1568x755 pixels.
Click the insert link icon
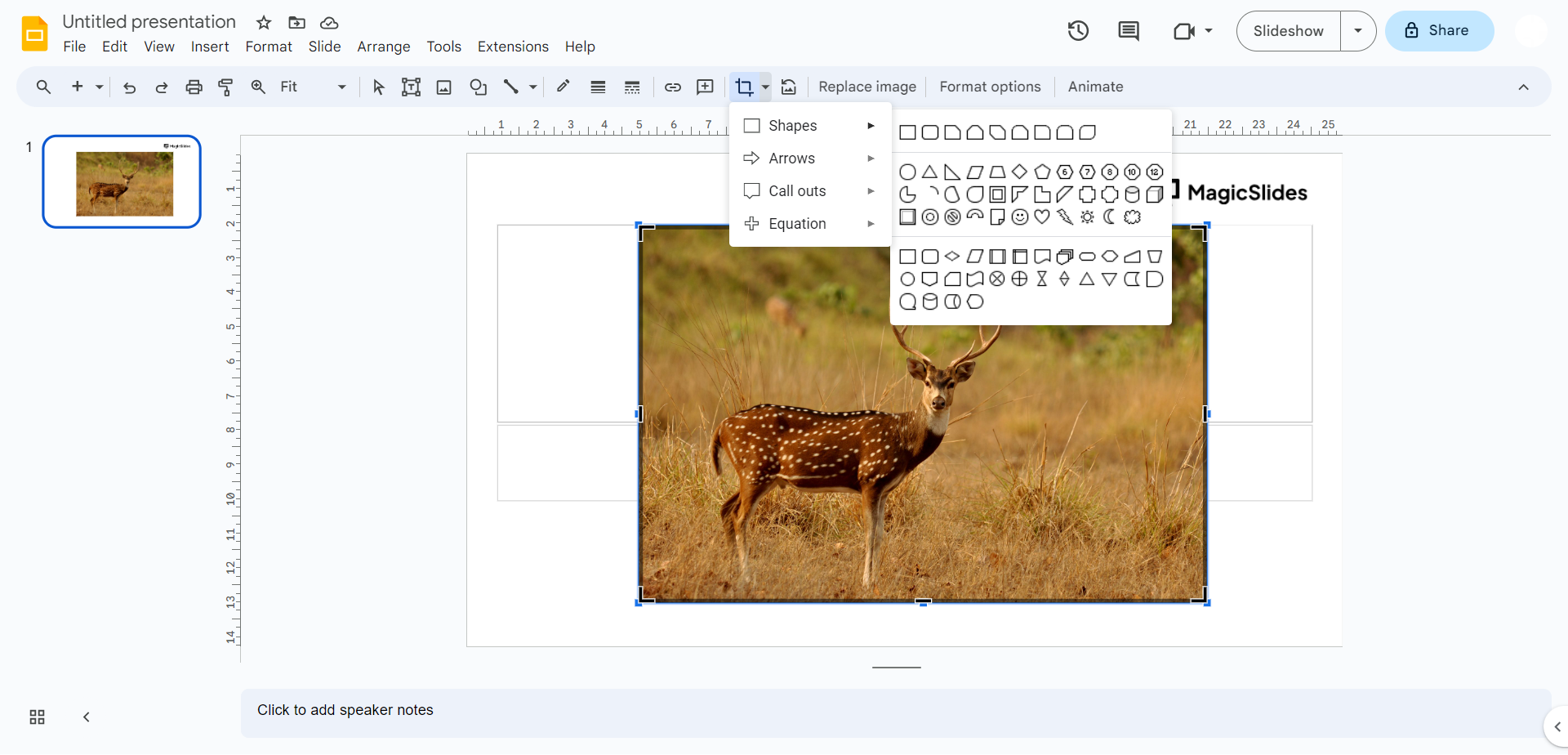coord(673,87)
